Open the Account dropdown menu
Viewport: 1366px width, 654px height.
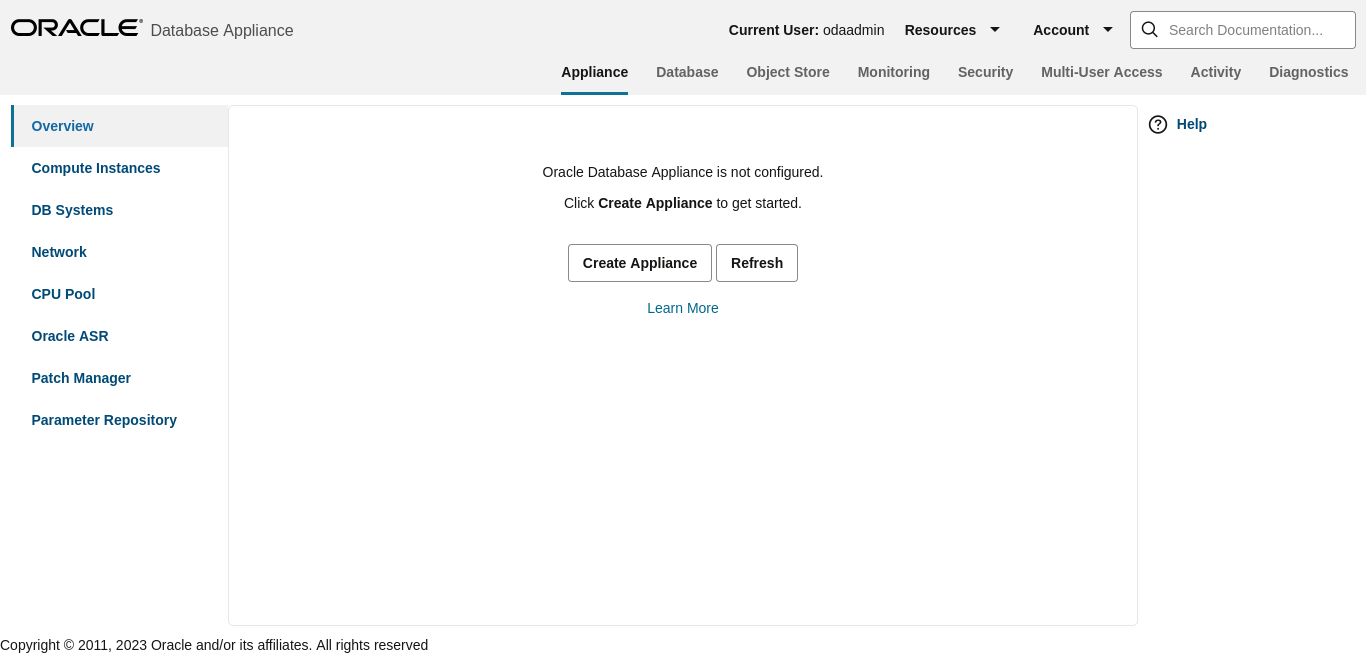tap(1073, 30)
